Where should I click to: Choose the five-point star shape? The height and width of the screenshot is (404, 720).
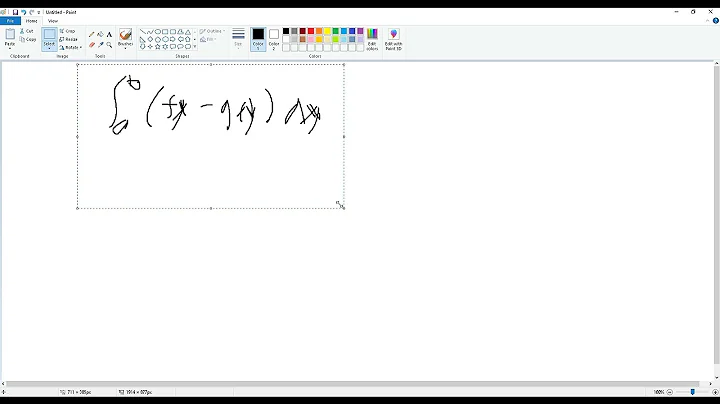[158, 46]
